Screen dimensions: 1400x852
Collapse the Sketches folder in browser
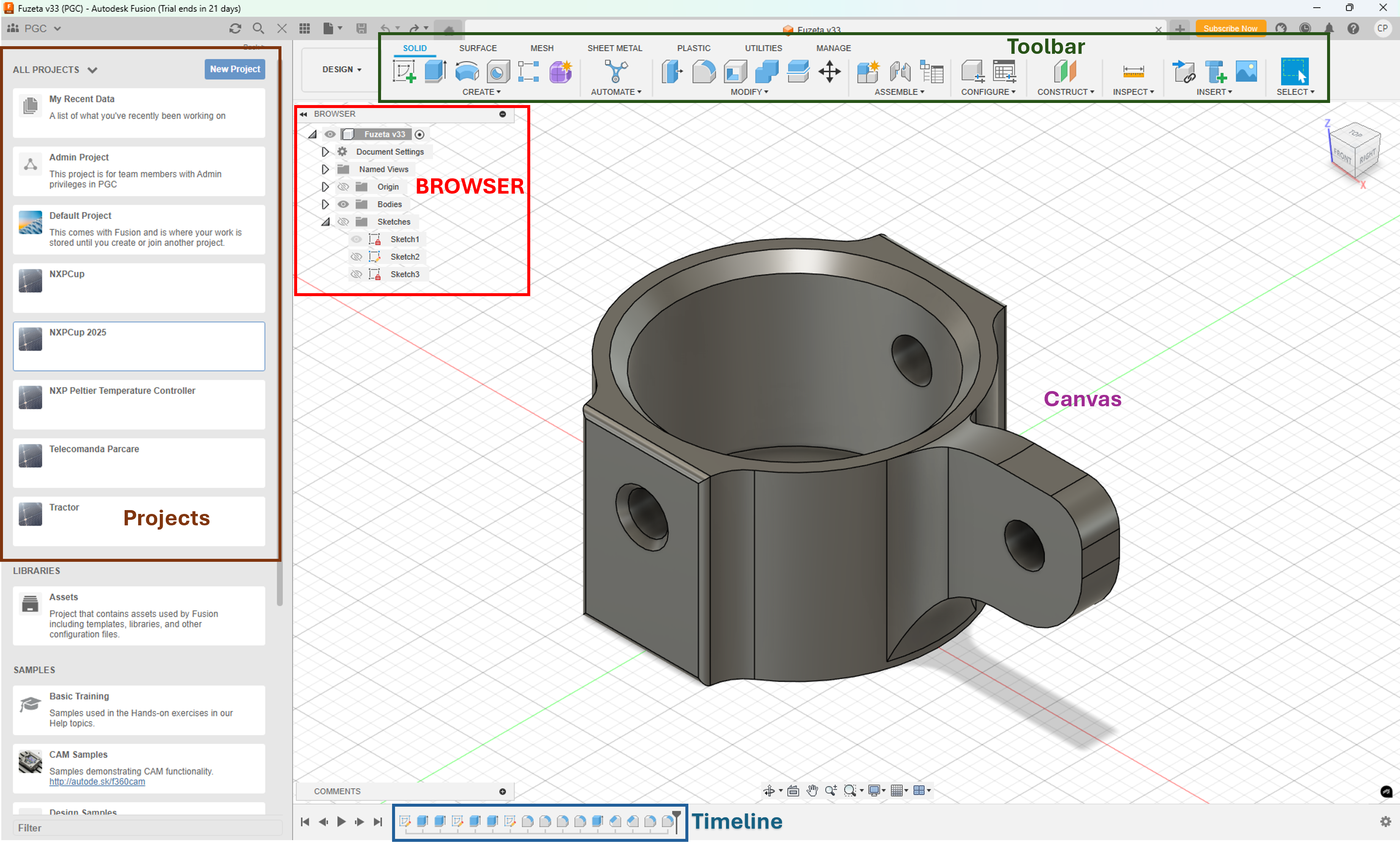pos(326,222)
